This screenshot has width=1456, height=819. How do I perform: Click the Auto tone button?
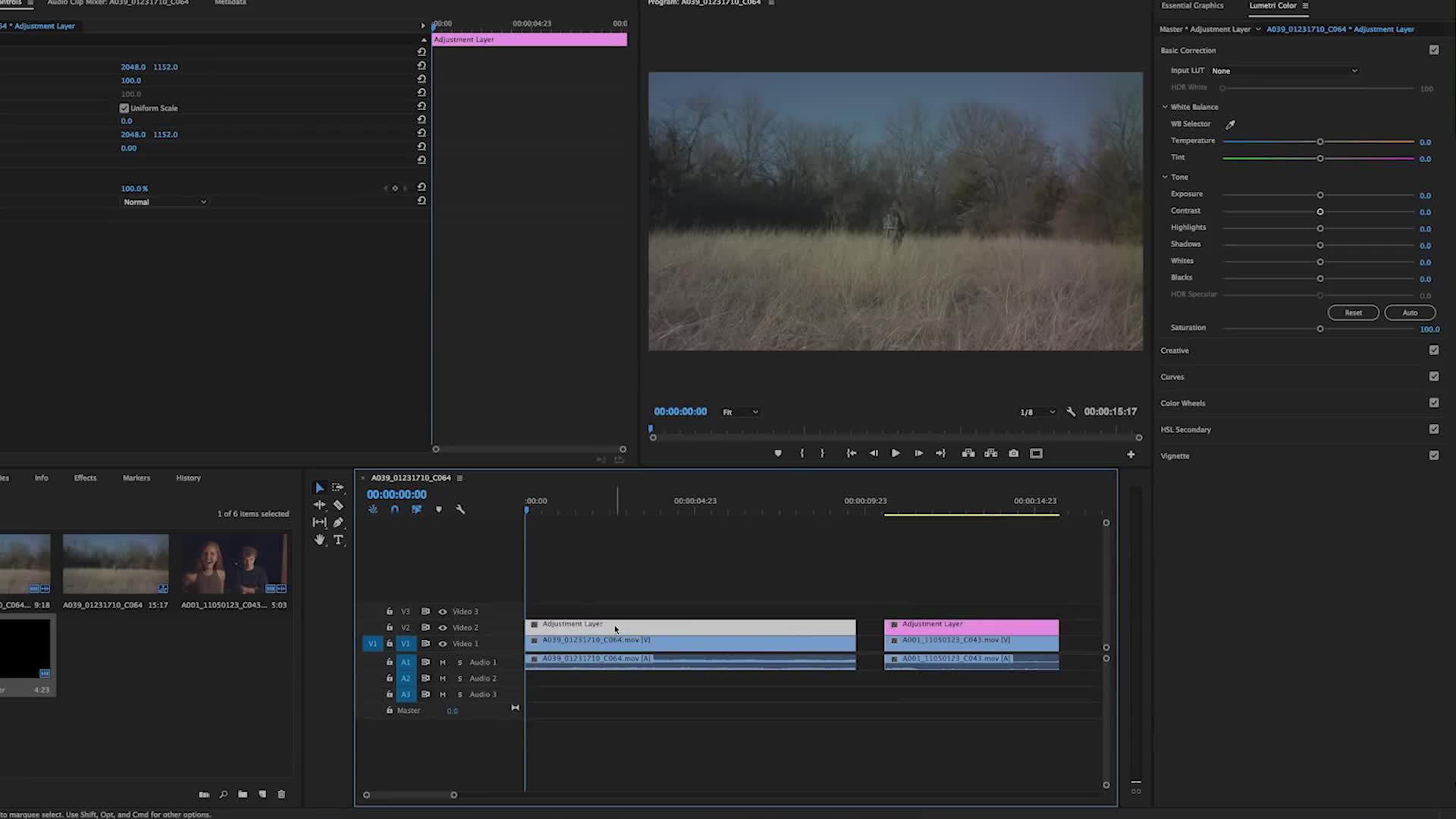click(1409, 312)
